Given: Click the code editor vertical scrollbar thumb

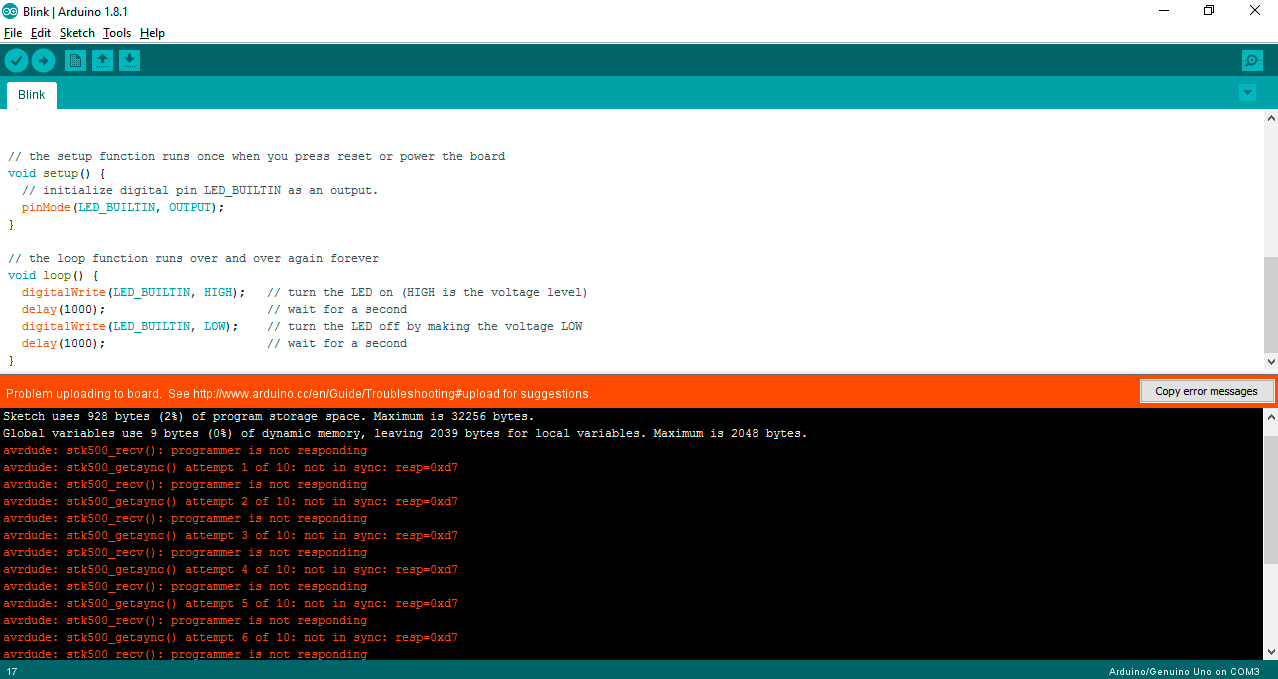Looking at the screenshot, I should click(x=1270, y=304).
